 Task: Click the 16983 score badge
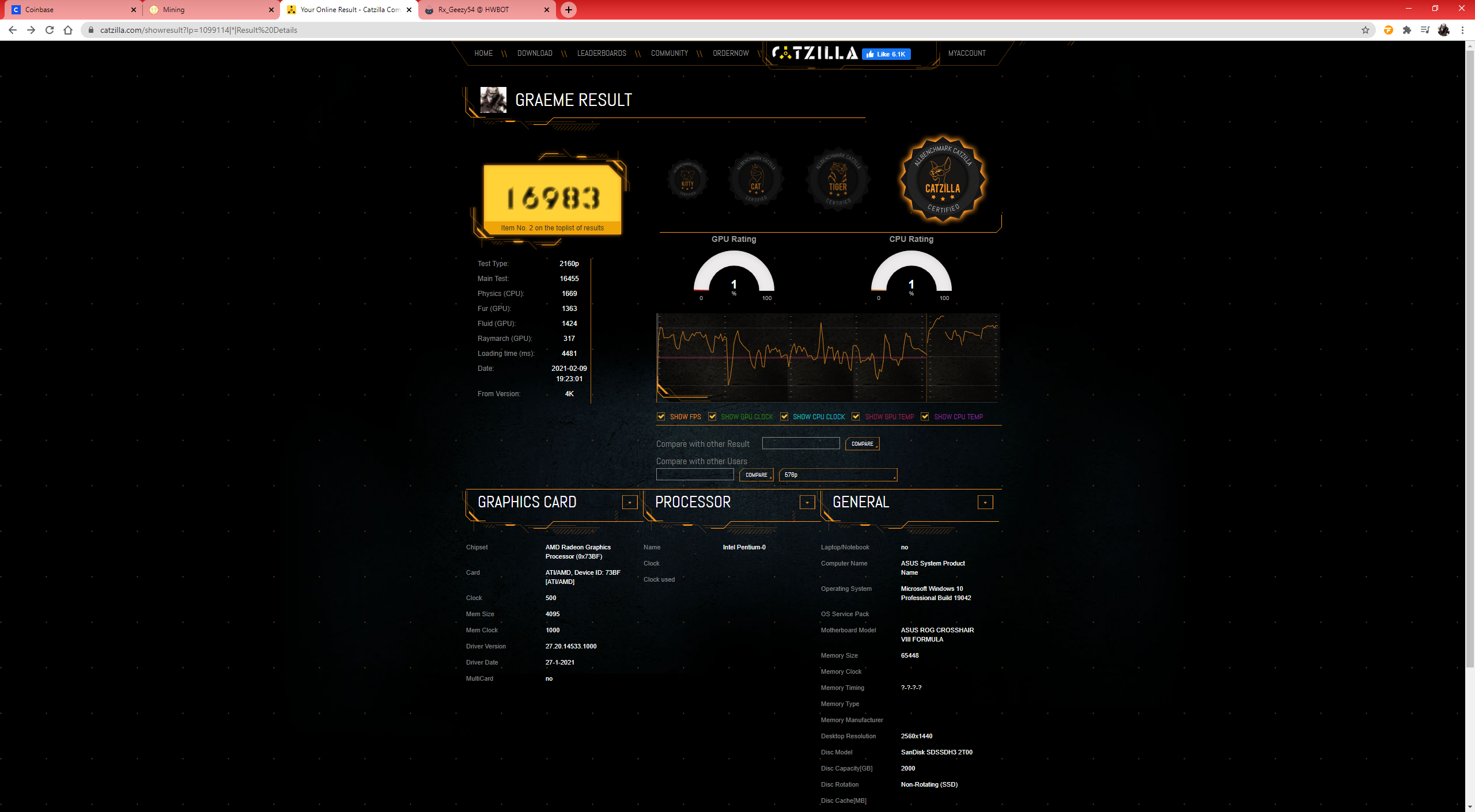(553, 199)
